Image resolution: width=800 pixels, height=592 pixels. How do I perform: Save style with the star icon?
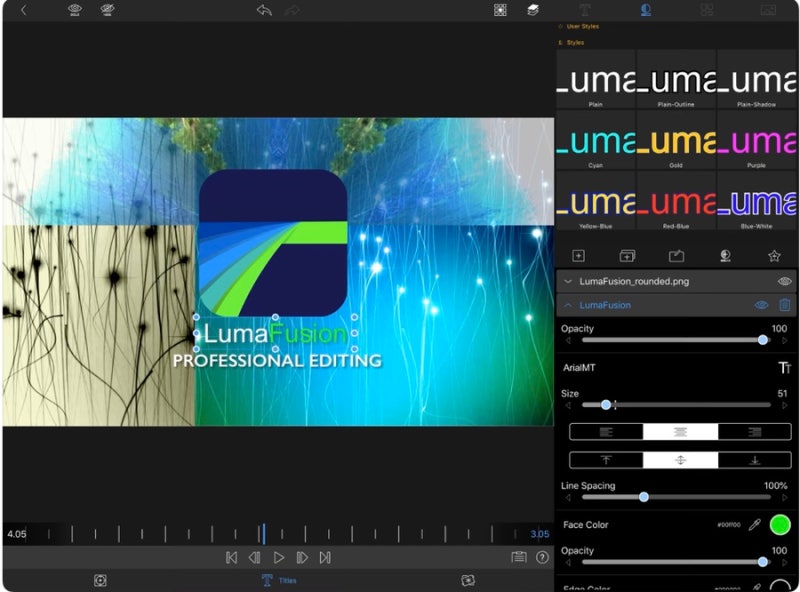point(774,256)
